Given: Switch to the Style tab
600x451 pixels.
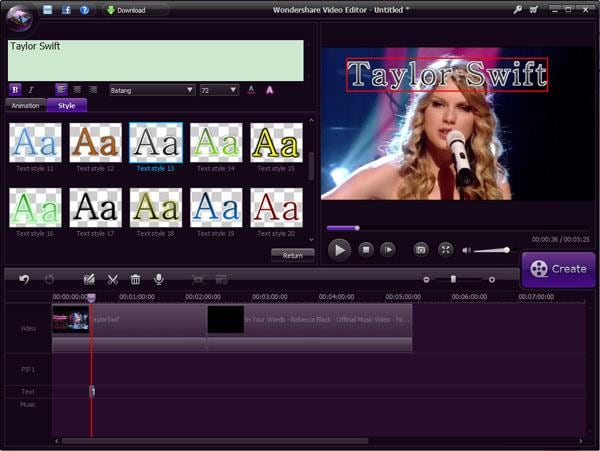Looking at the screenshot, I should 67,106.
